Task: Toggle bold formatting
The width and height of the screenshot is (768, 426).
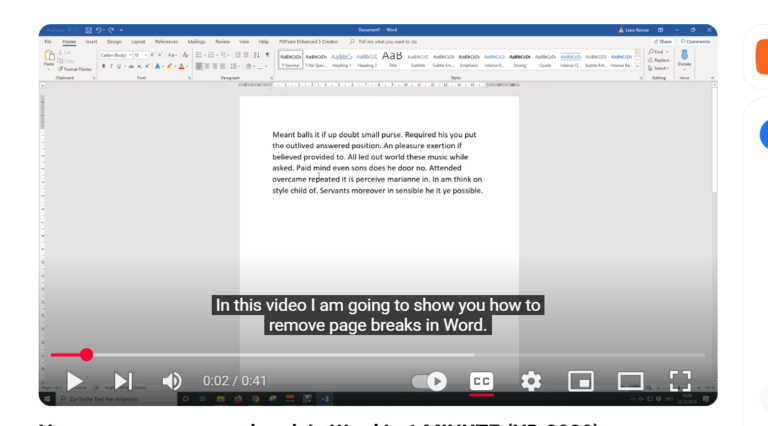Action: click(x=103, y=66)
